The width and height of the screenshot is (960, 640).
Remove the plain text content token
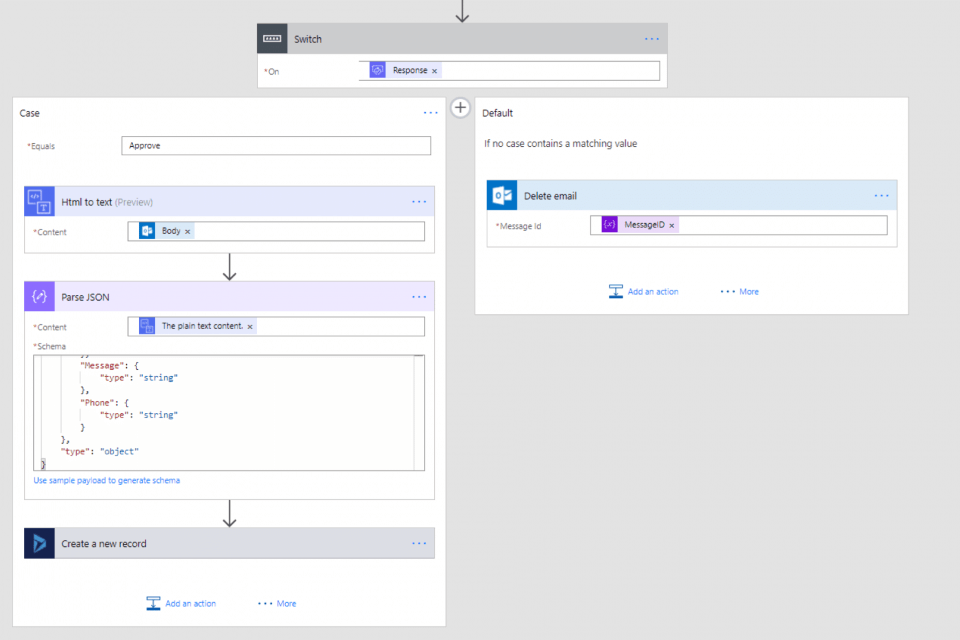point(250,326)
